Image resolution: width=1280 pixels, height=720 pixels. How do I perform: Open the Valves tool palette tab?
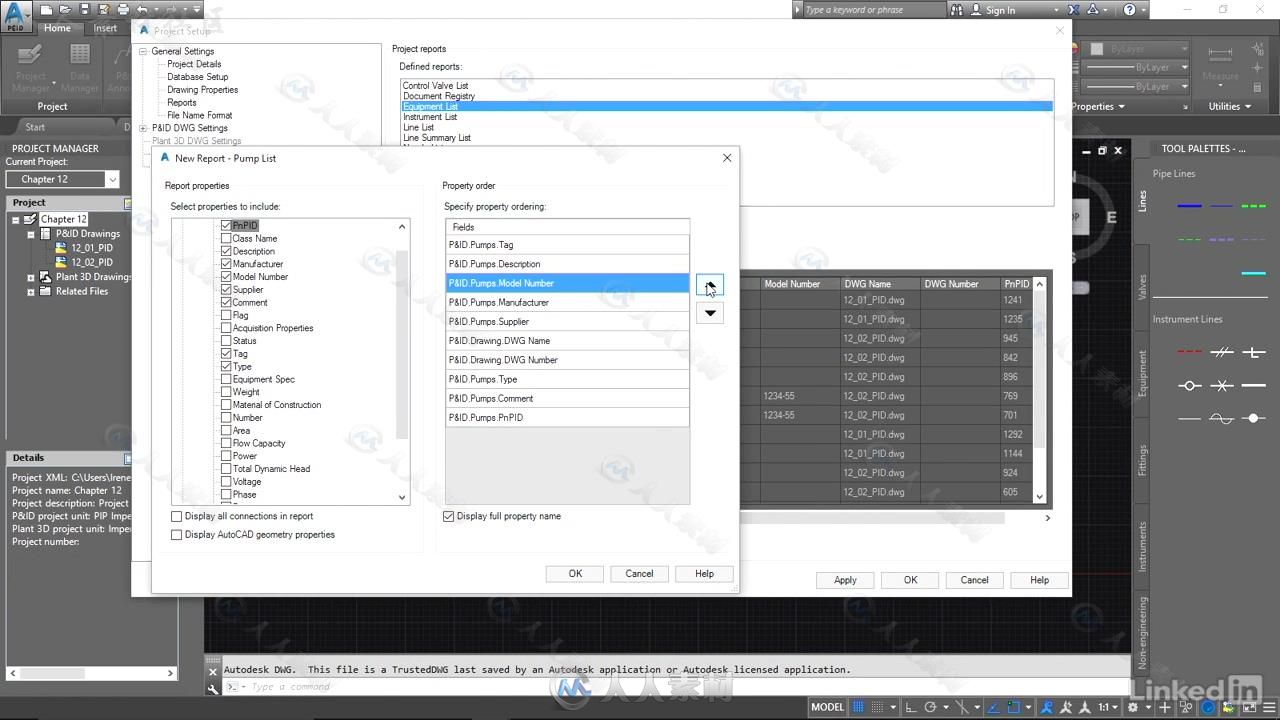[1142, 287]
